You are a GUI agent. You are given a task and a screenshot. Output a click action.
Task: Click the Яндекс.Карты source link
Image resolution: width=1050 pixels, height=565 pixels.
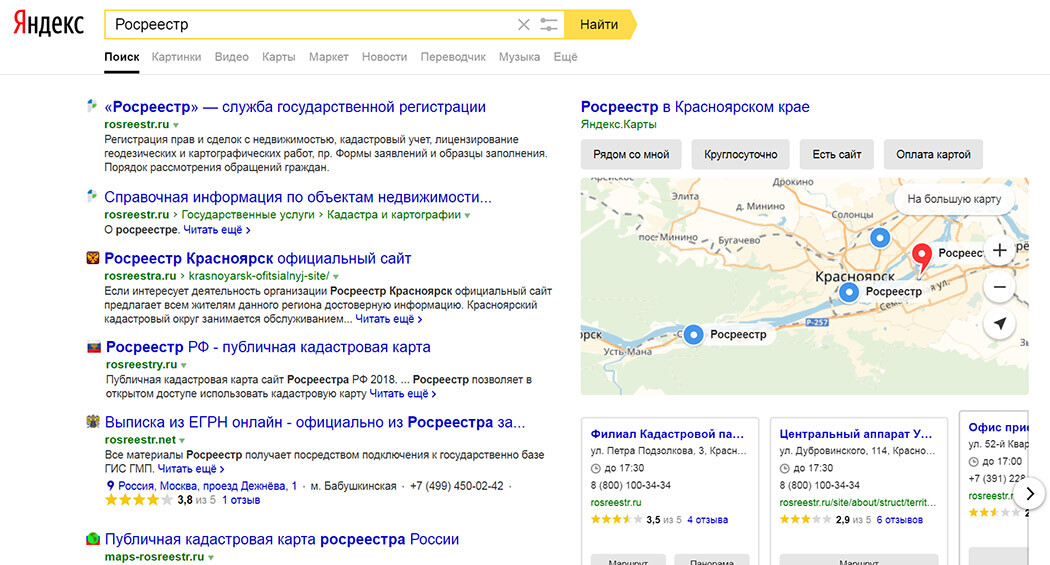(x=619, y=125)
